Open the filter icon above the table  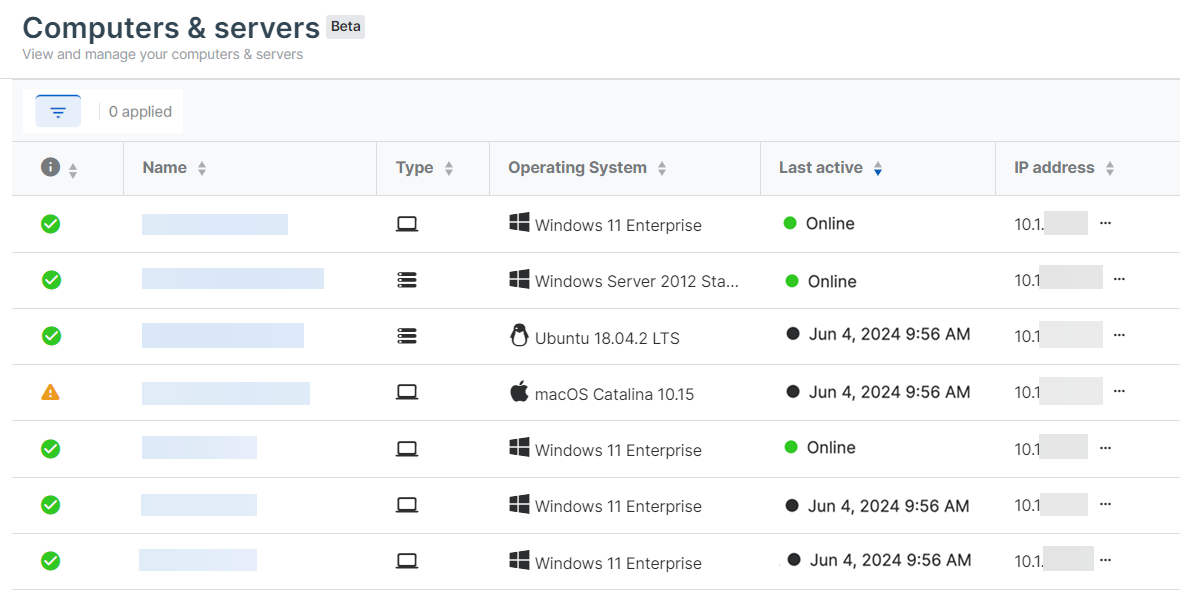point(57,110)
